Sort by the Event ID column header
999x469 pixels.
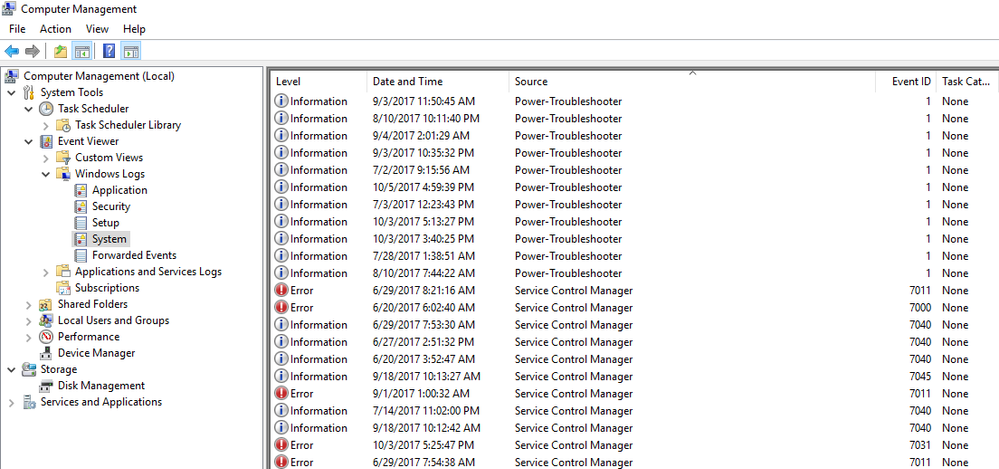[x=907, y=82]
